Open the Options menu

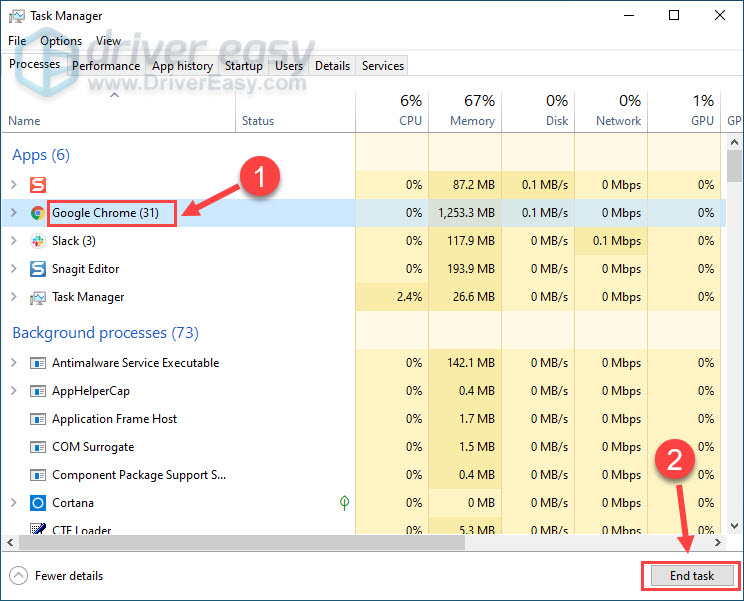click(x=61, y=41)
